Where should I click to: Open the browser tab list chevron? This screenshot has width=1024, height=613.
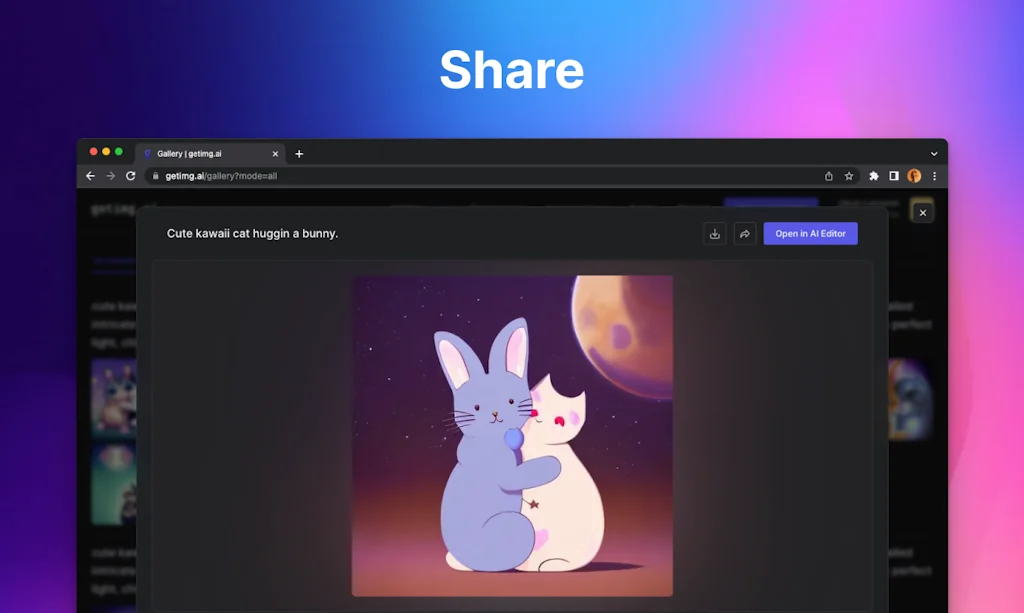pyautogui.click(x=934, y=153)
